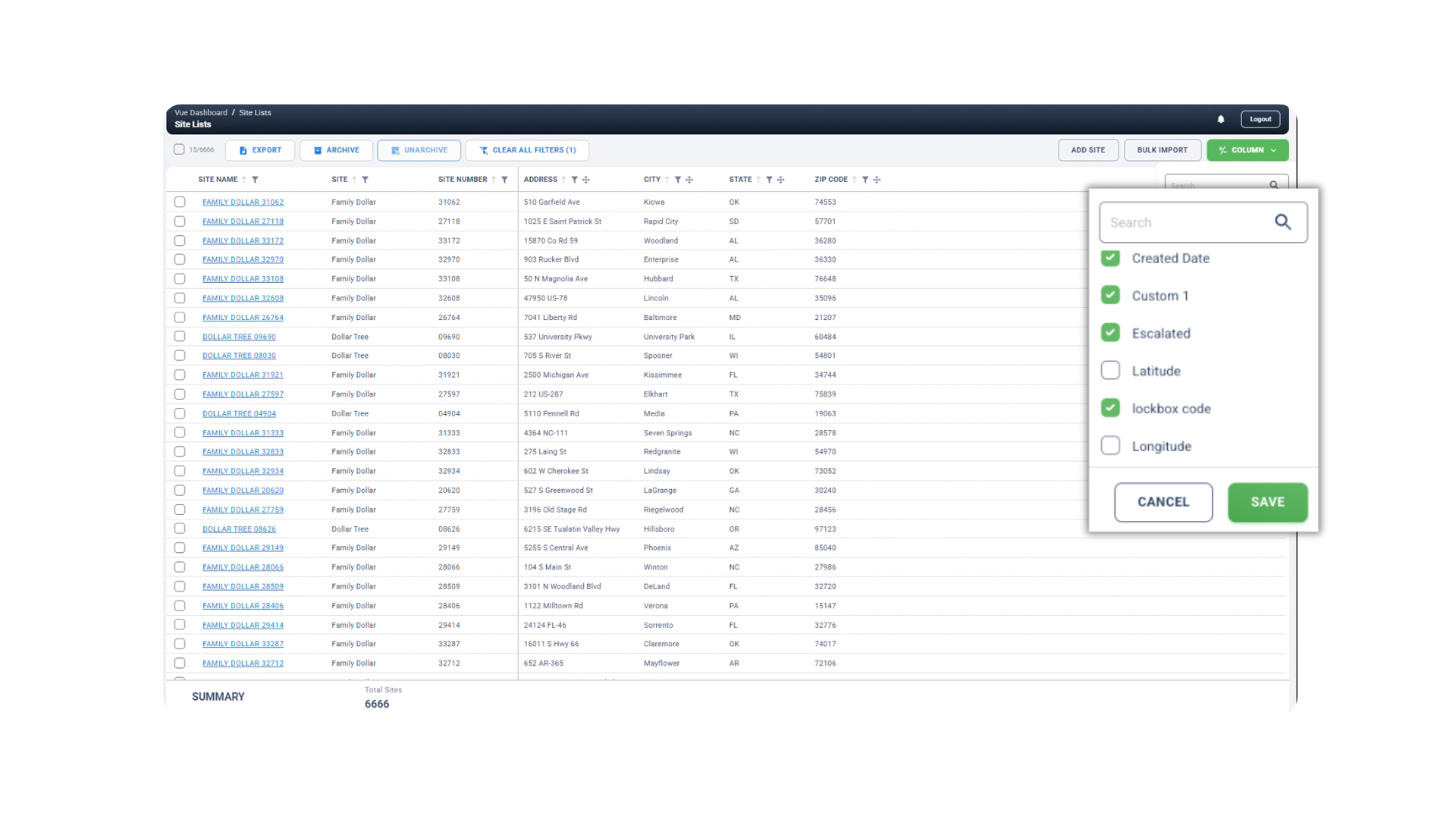Click the notification bell icon
The image size is (1456, 819).
[x=1220, y=119]
